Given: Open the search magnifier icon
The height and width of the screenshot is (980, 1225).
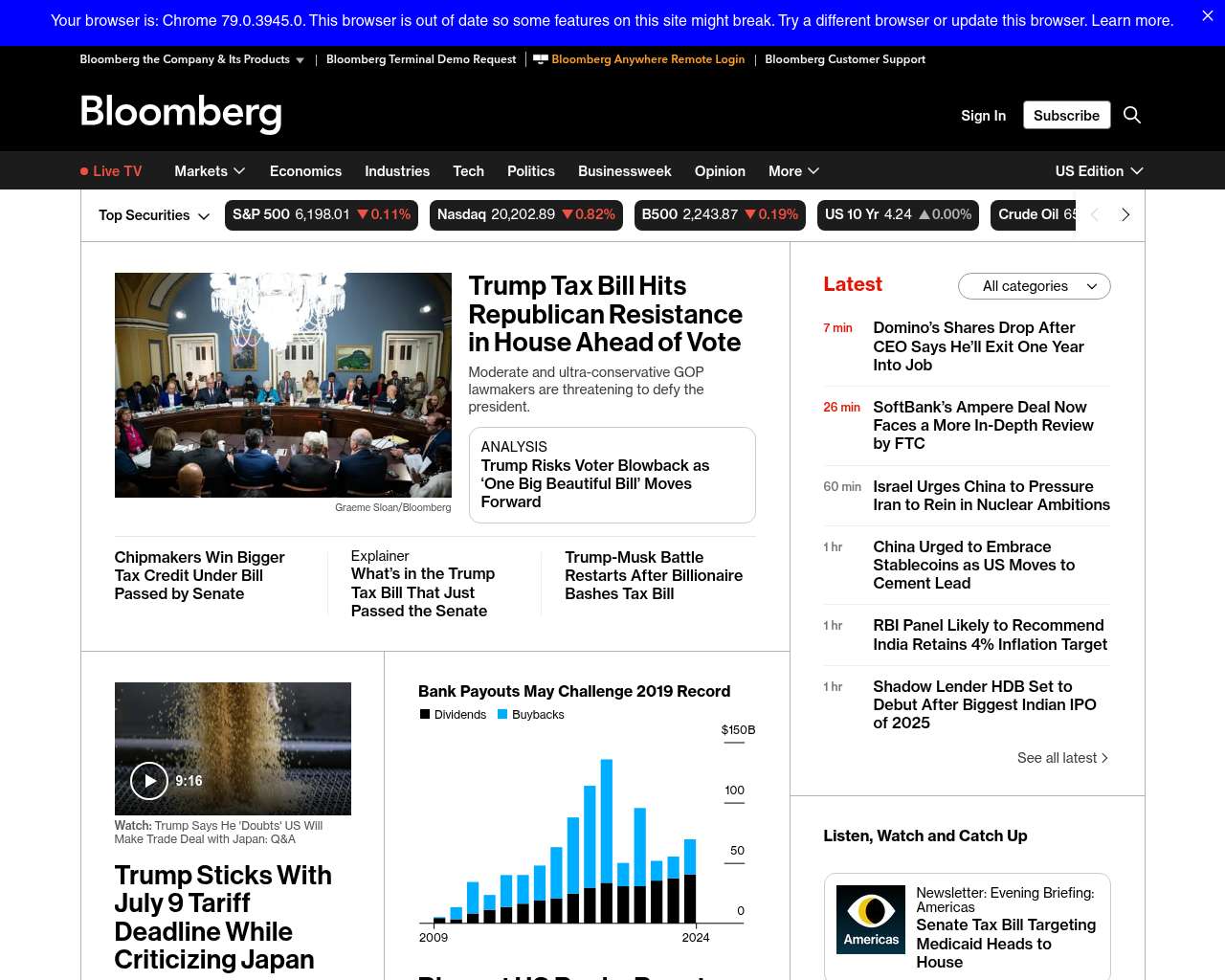Looking at the screenshot, I should [x=1132, y=115].
